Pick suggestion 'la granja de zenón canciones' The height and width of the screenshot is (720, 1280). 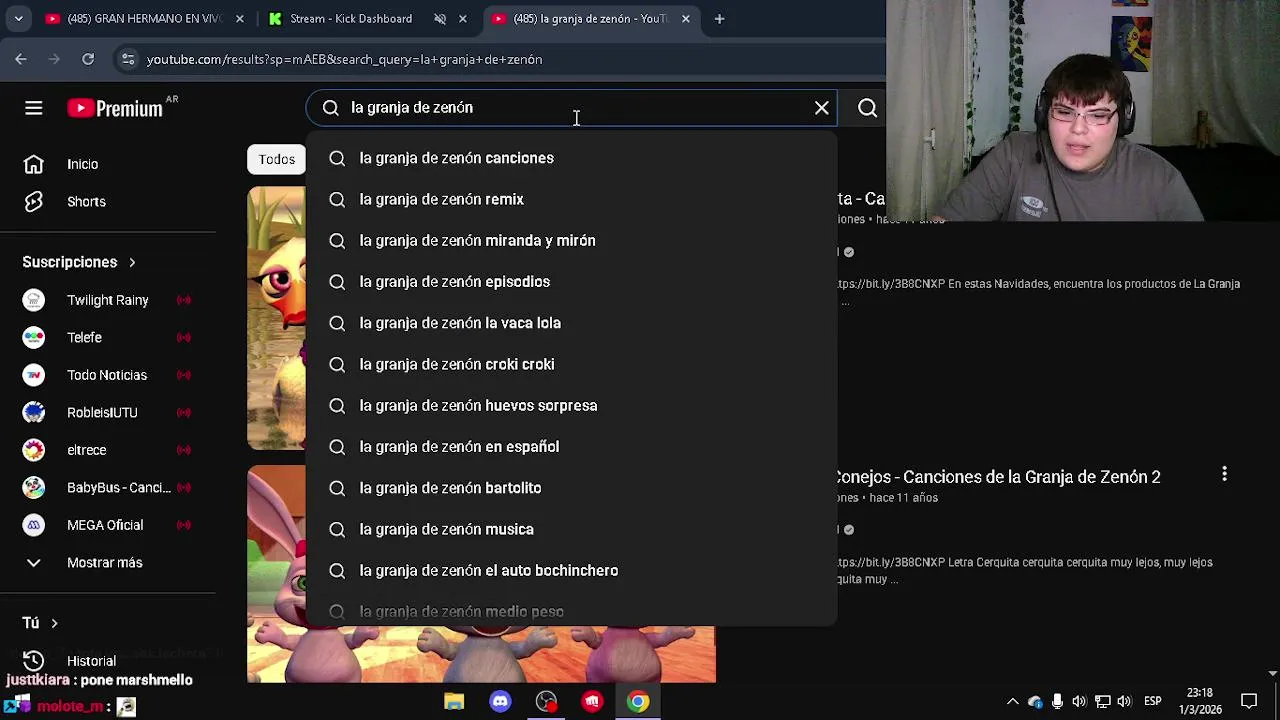pos(571,158)
